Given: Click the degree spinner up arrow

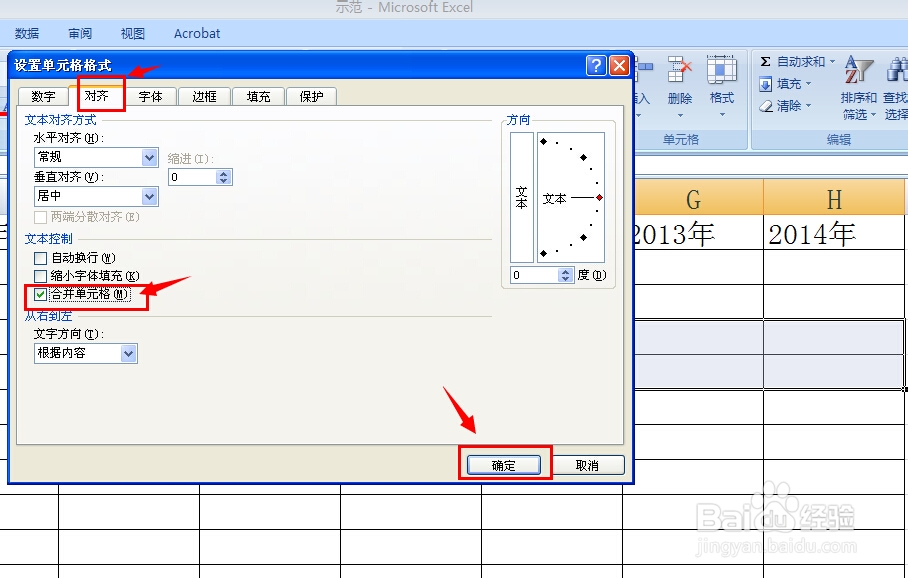Looking at the screenshot, I should point(565,268).
